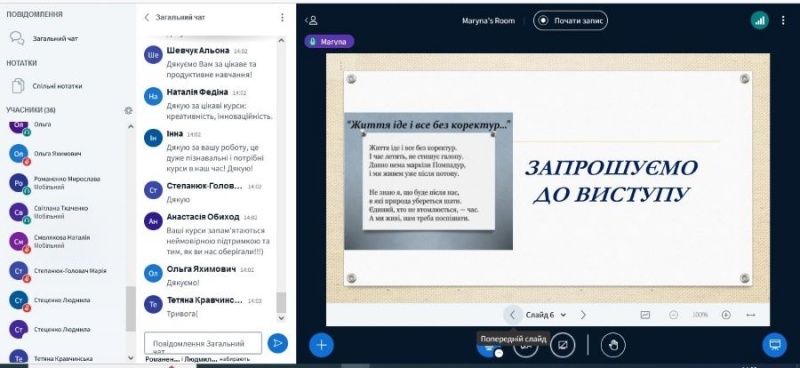The image size is (800, 368).
Task: Toggle the whiteboard toolbar icon beside zoom controls
Action: pyautogui.click(x=645, y=315)
